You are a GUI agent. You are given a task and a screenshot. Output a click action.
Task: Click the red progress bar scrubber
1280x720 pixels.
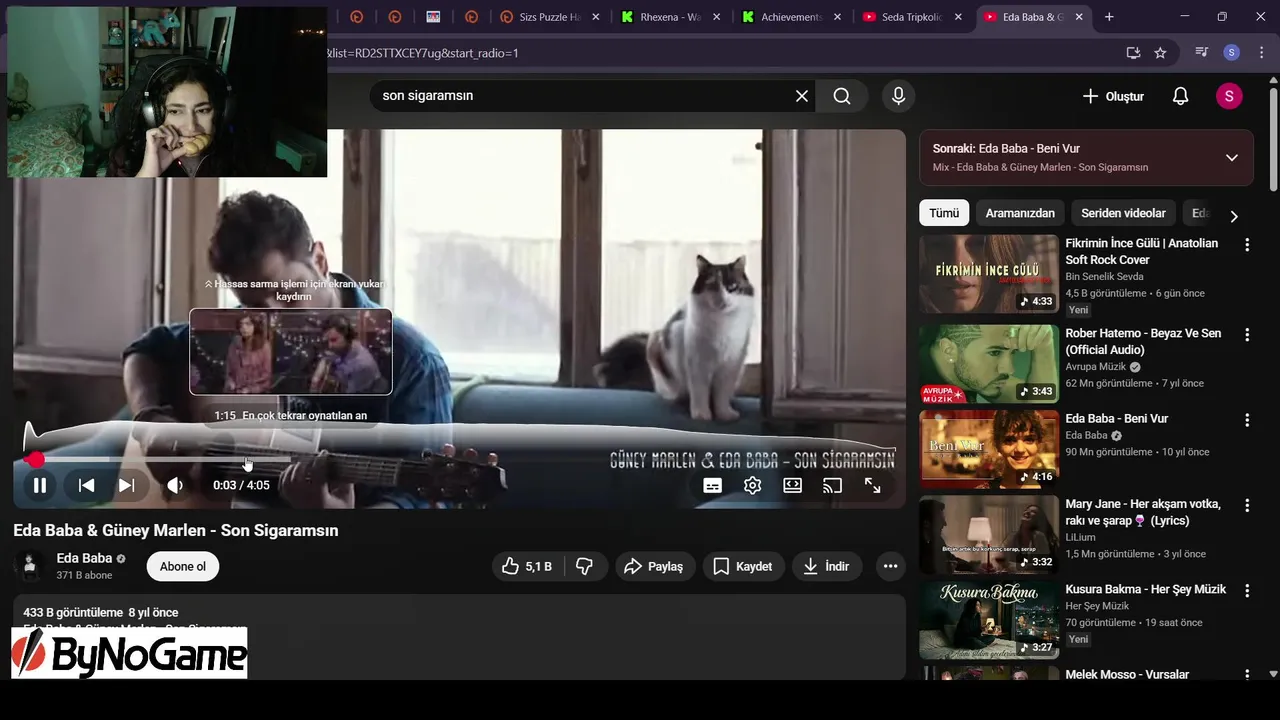[35, 459]
